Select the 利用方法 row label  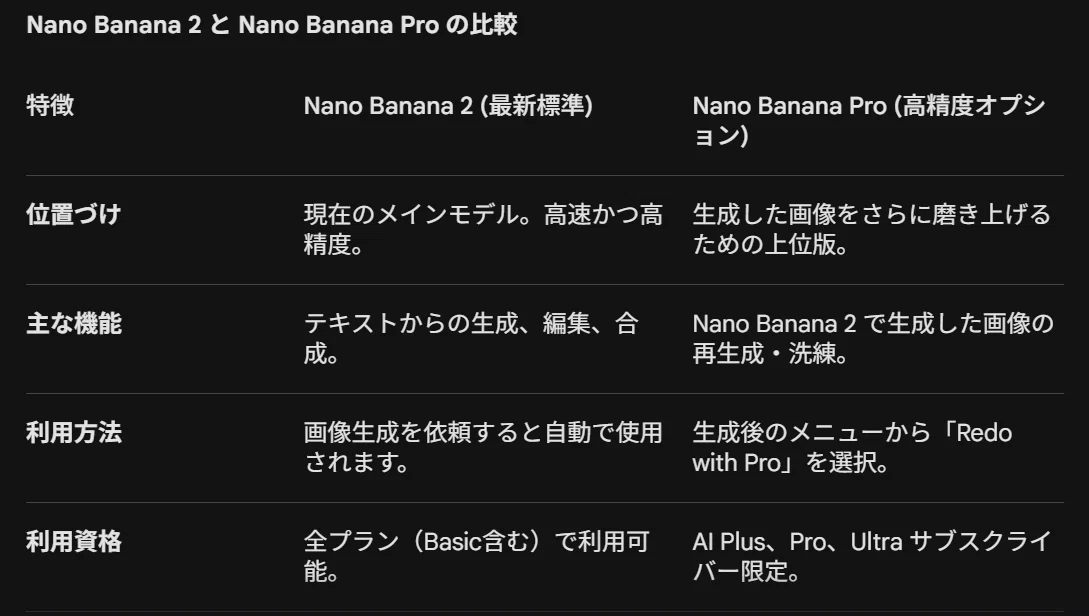[x=74, y=433]
